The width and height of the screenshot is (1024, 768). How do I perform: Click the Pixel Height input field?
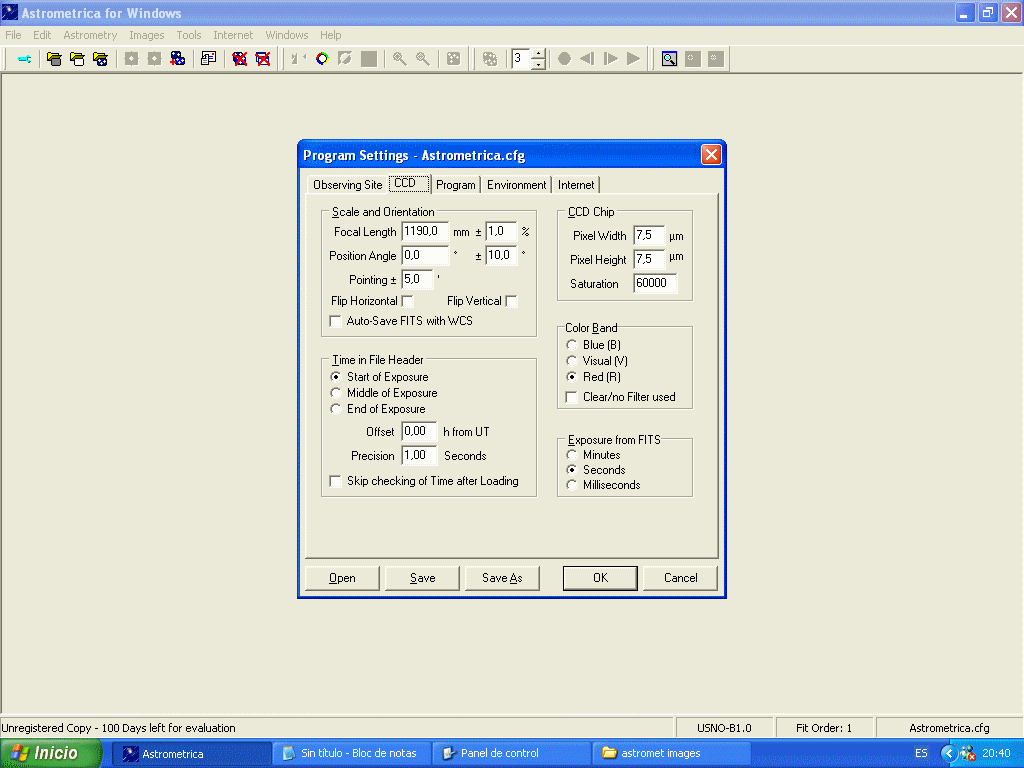pos(649,260)
